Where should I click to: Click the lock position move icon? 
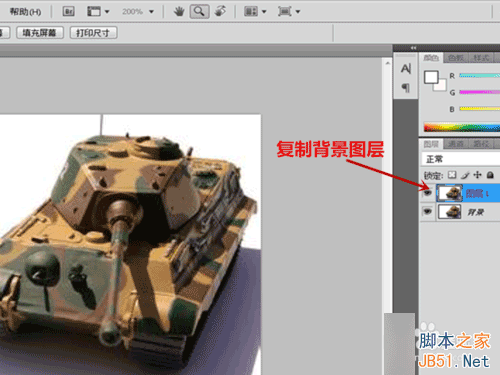point(477,175)
